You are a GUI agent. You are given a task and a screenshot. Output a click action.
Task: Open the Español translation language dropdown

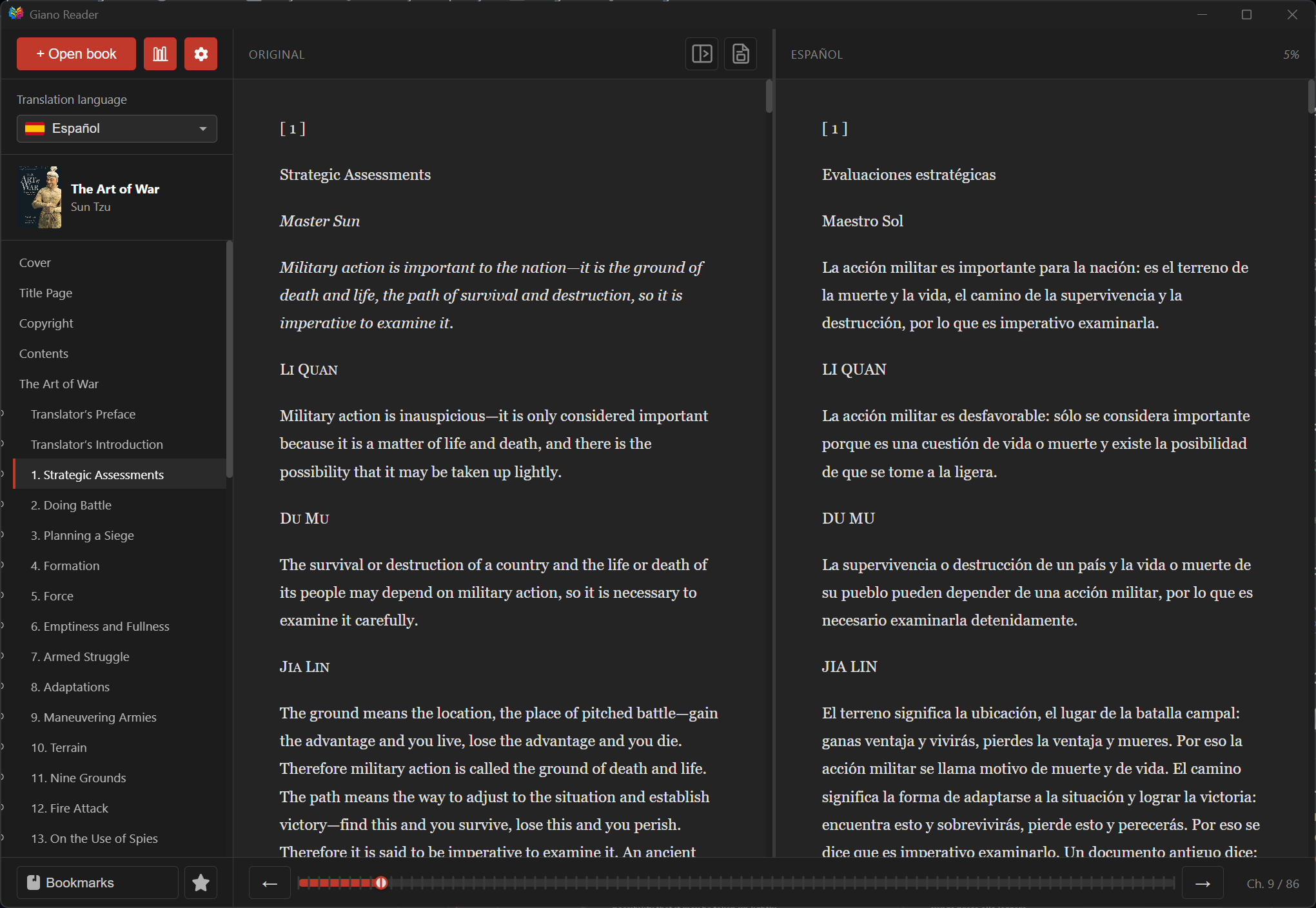pyautogui.click(x=117, y=128)
